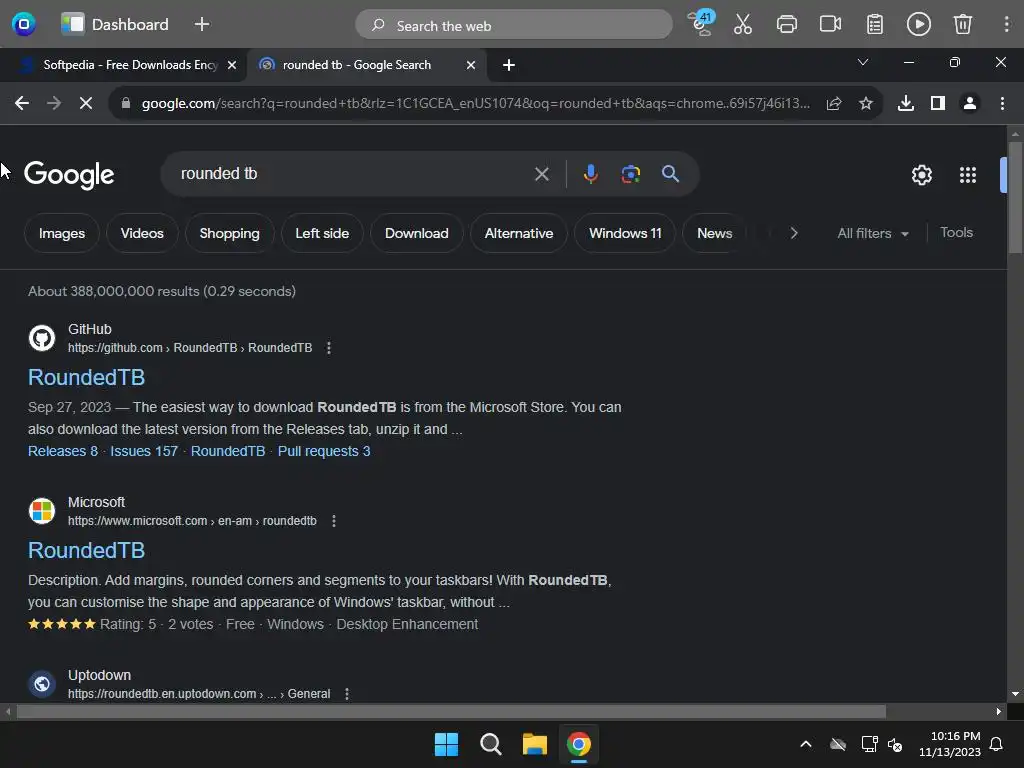The width and height of the screenshot is (1024, 768).
Task: Start voice search with microphone
Action: click(x=590, y=174)
